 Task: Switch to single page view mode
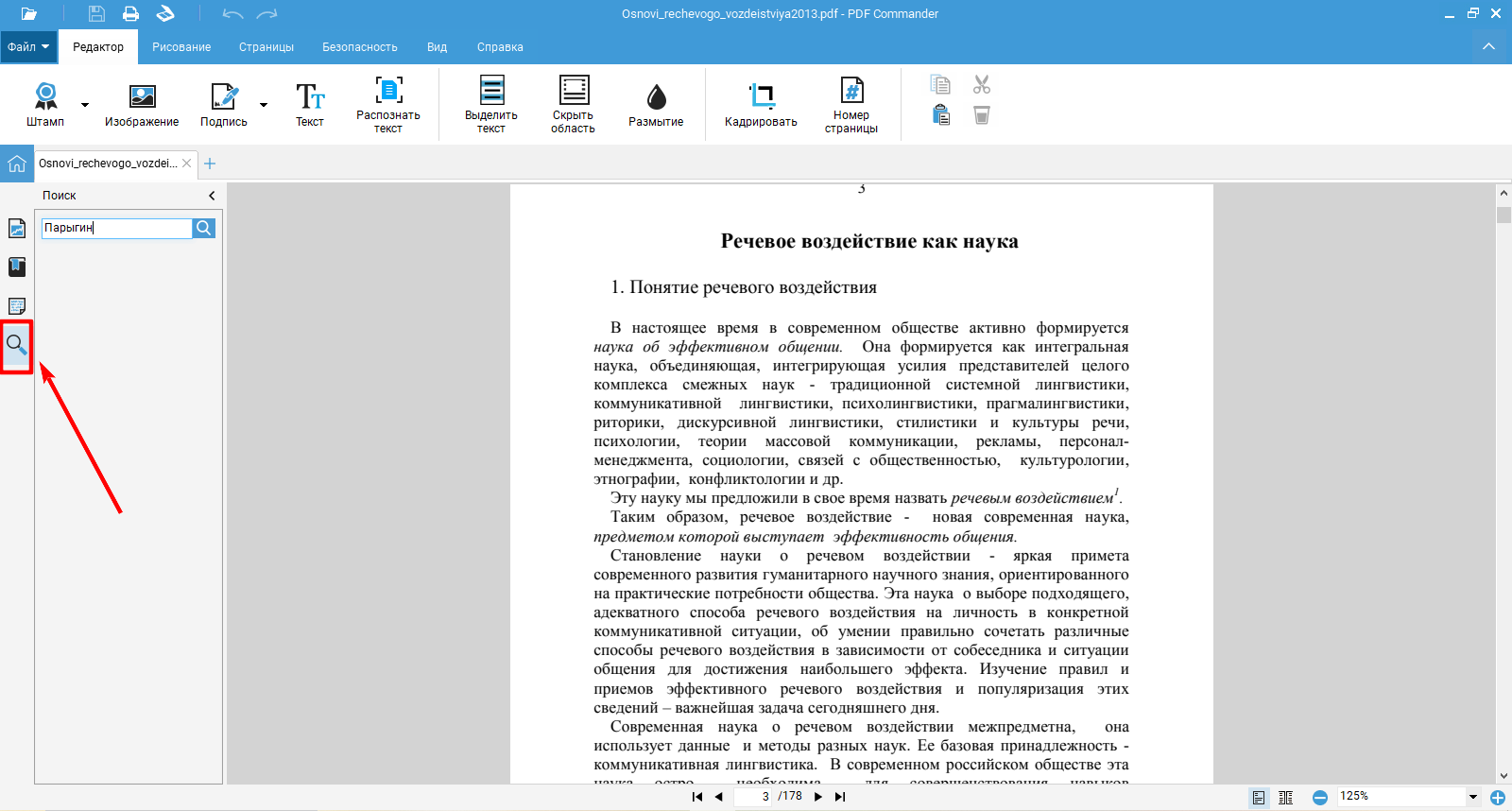click(1259, 798)
